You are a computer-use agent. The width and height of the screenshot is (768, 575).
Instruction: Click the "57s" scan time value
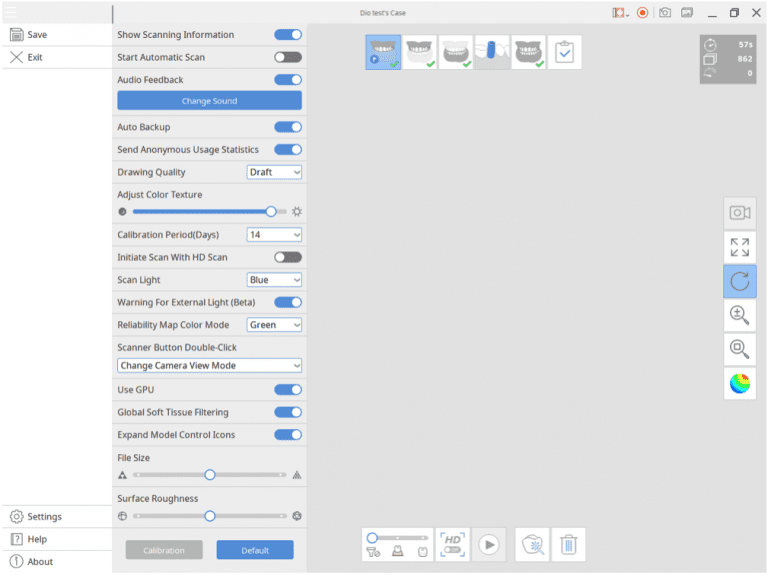click(x=746, y=45)
